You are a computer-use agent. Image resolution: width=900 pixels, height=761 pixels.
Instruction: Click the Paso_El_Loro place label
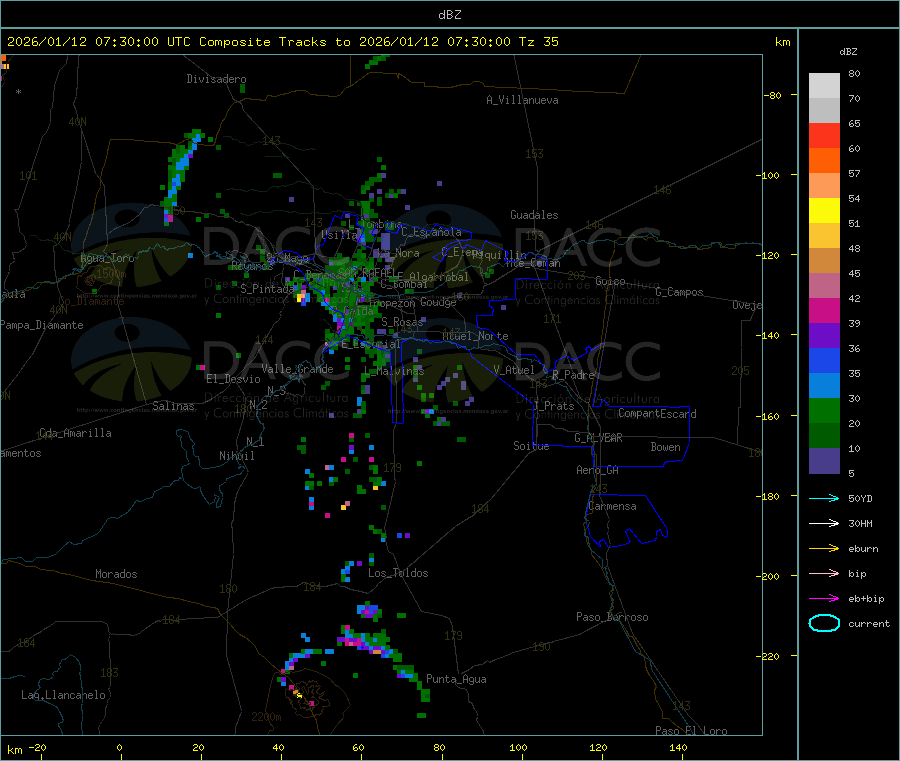coord(691,731)
